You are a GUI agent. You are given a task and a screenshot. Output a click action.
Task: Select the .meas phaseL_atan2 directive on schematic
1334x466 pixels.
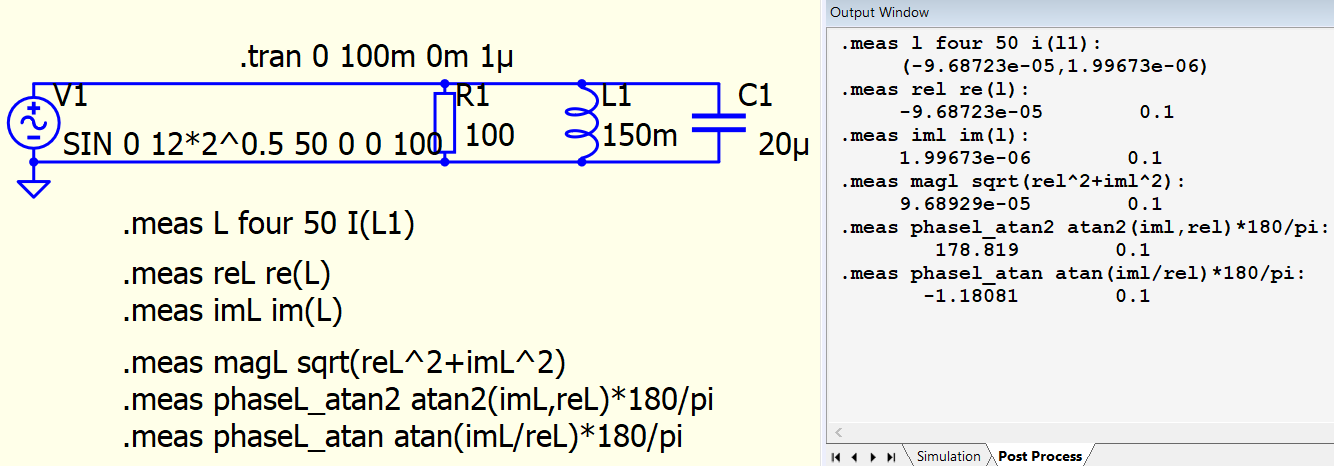pyautogui.click(x=418, y=401)
